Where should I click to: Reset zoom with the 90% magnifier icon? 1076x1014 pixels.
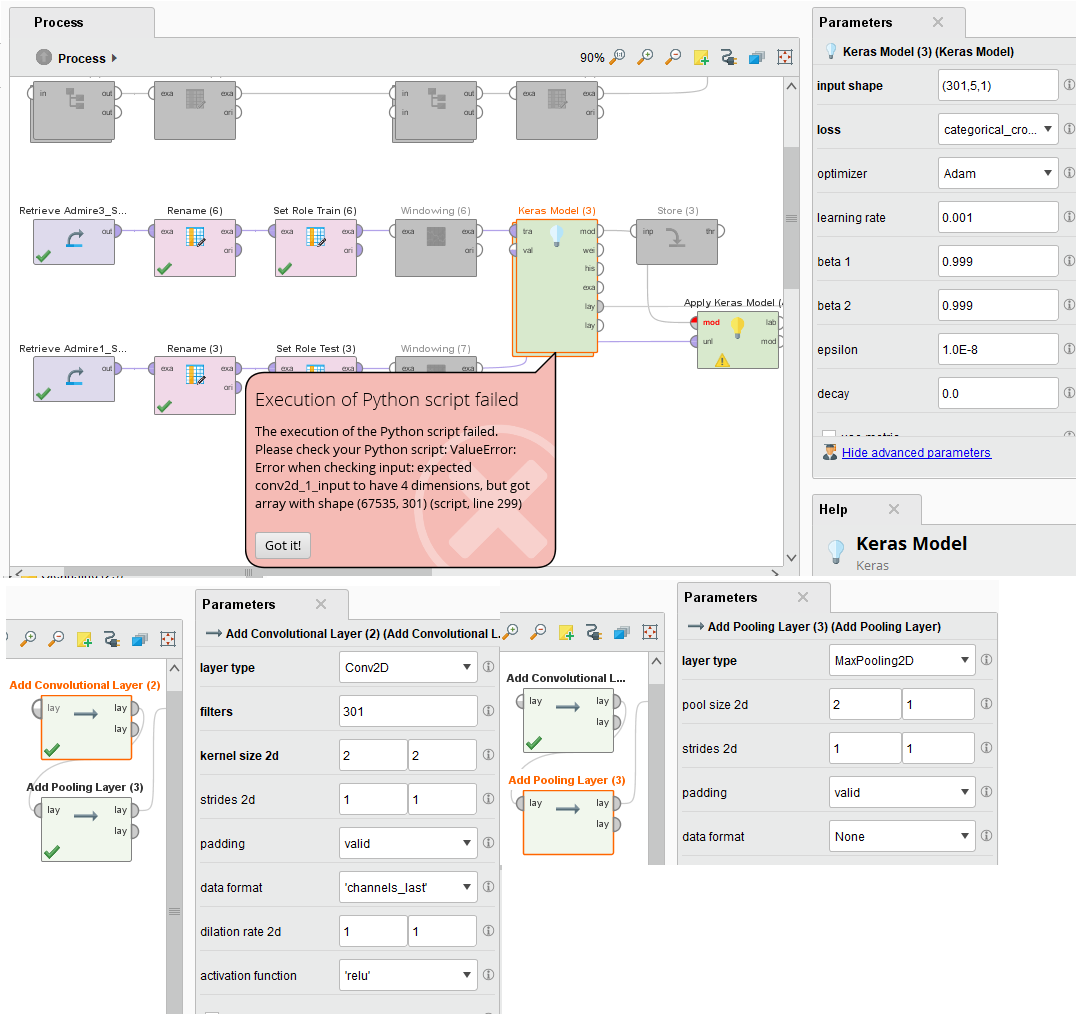point(618,57)
